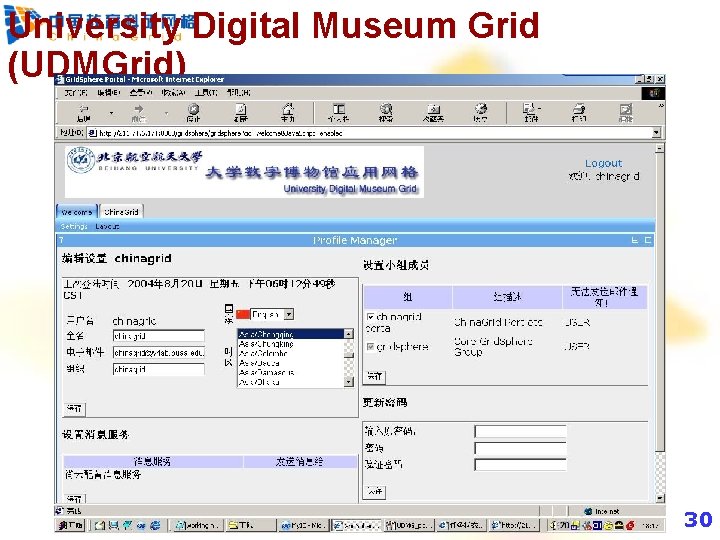Select Asia/Chongqing in the timezone list

coord(291,334)
